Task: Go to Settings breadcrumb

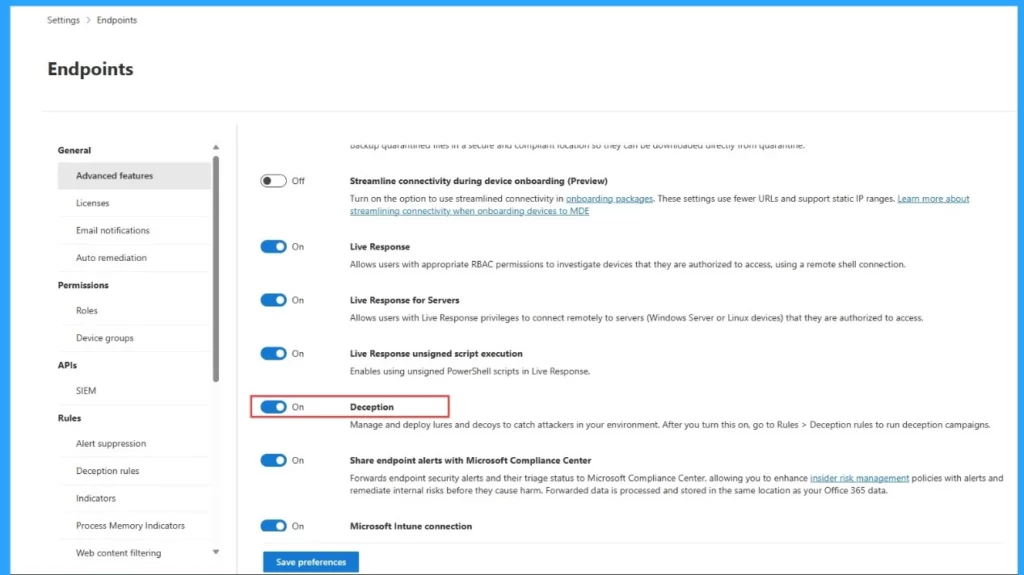Action: (x=63, y=20)
